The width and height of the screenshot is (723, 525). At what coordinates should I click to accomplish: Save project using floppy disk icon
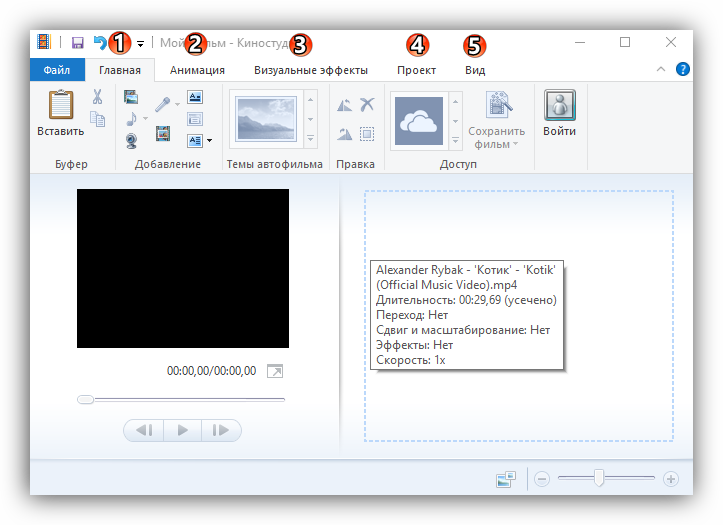pos(77,43)
